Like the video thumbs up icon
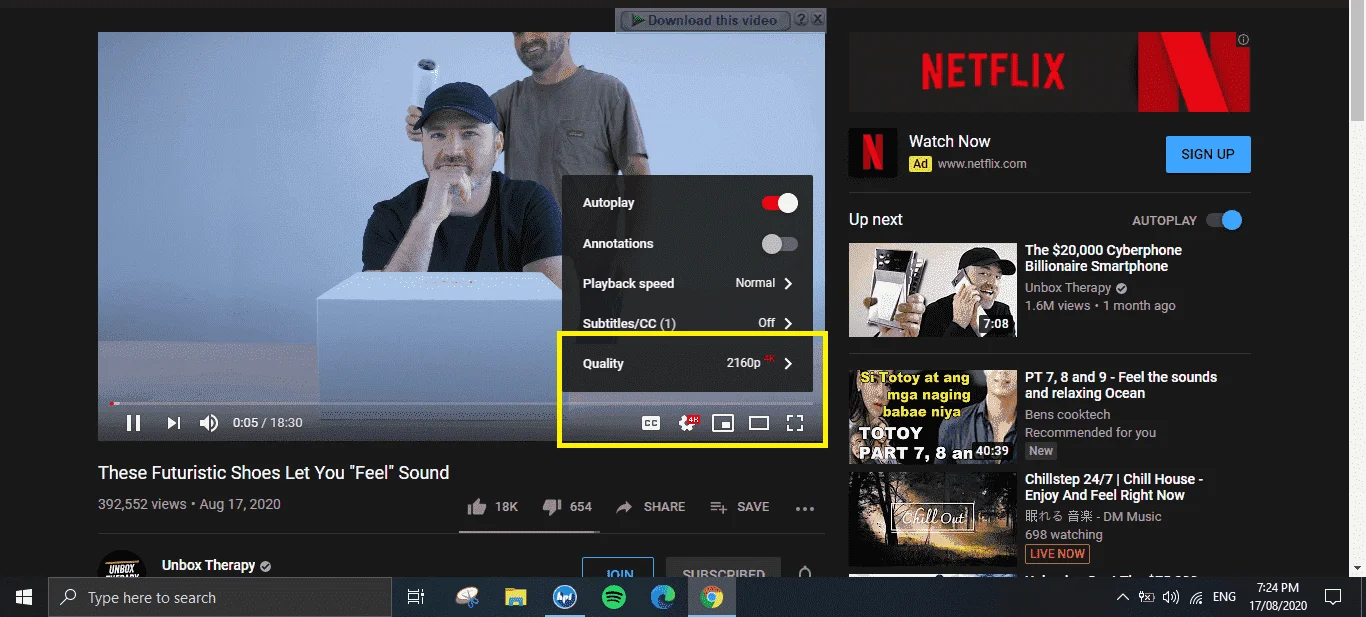 pos(477,507)
